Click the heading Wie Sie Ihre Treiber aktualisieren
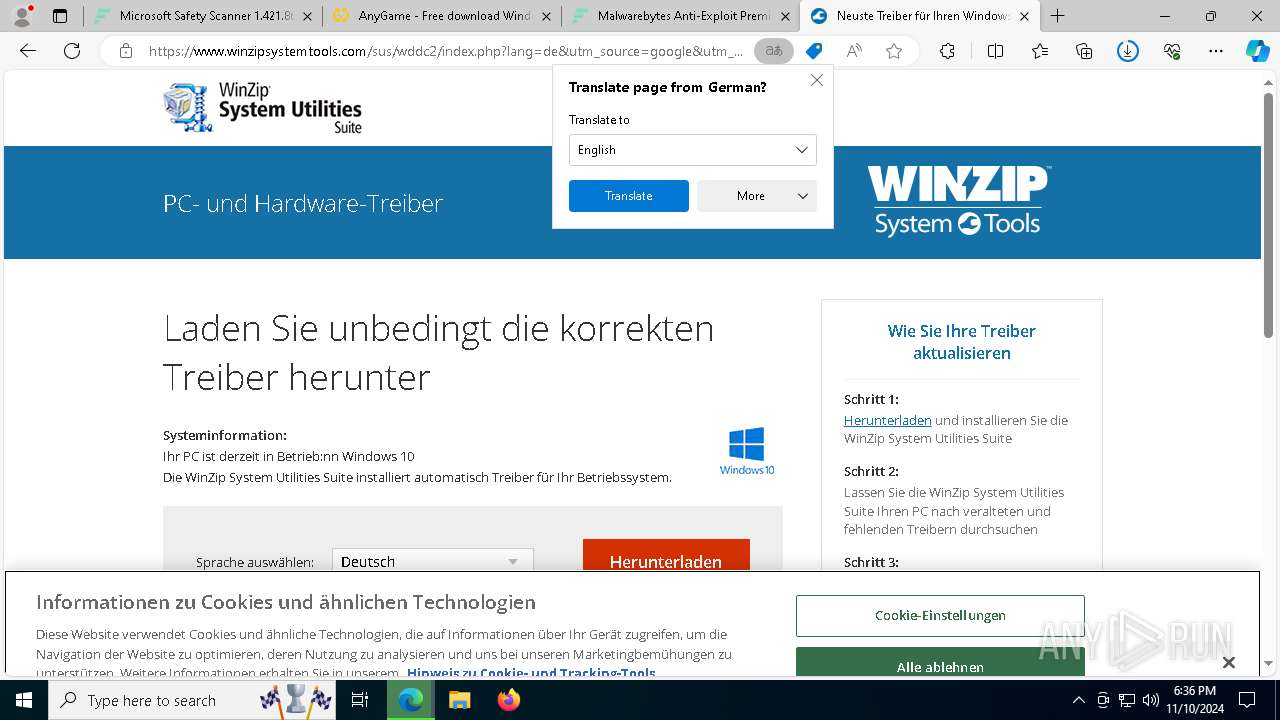This screenshot has width=1280, height=720. [961, 342]
